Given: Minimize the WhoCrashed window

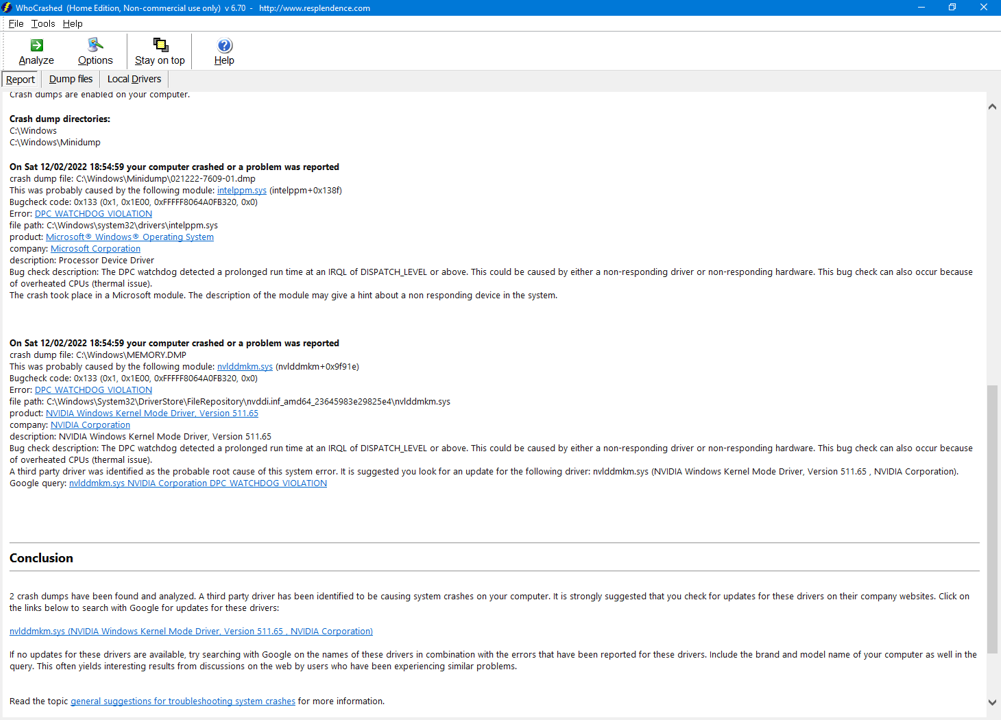Looking at the screenshot, I should (x=921, y=8).
